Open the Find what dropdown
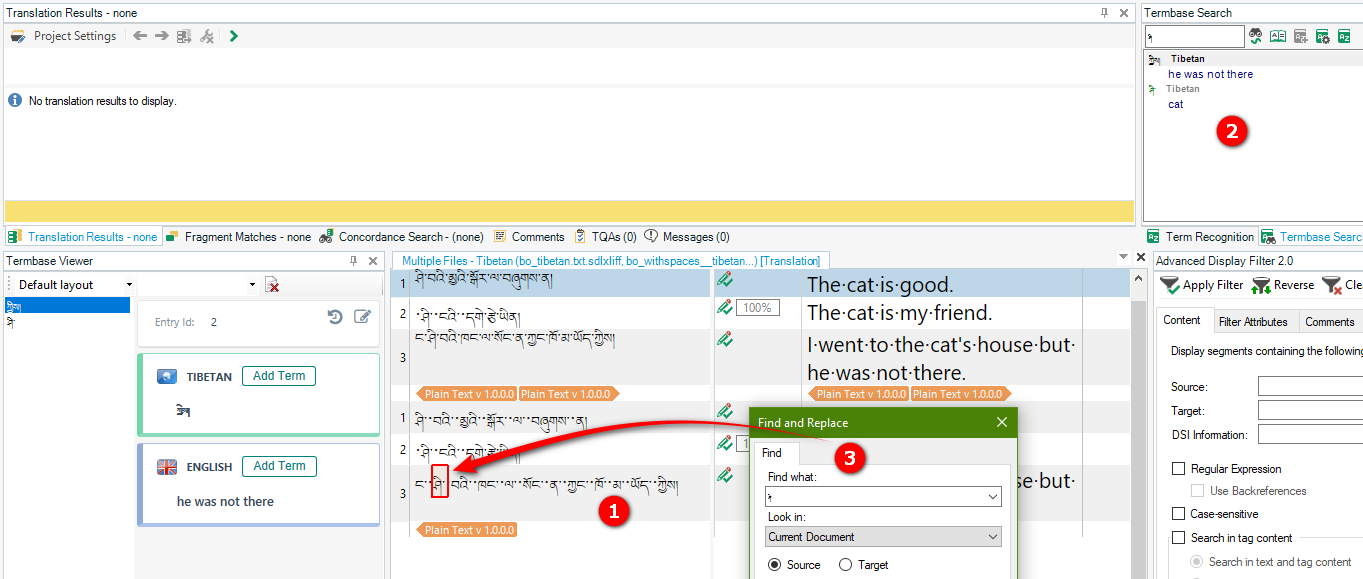The width and height of the screenshot is (1363, 579). coord(992,497)
